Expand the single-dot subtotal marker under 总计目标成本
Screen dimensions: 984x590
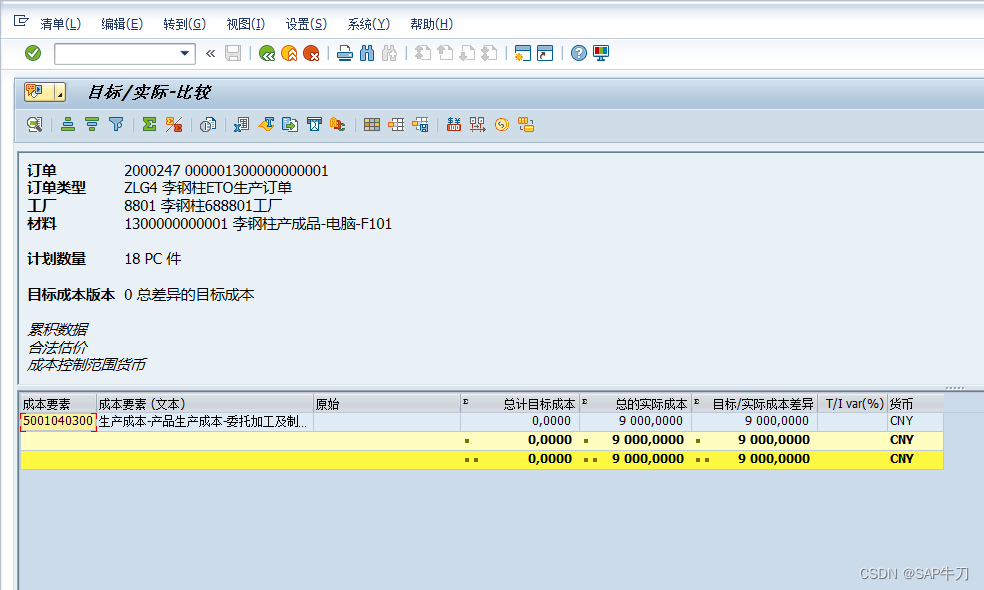[467, 441]
